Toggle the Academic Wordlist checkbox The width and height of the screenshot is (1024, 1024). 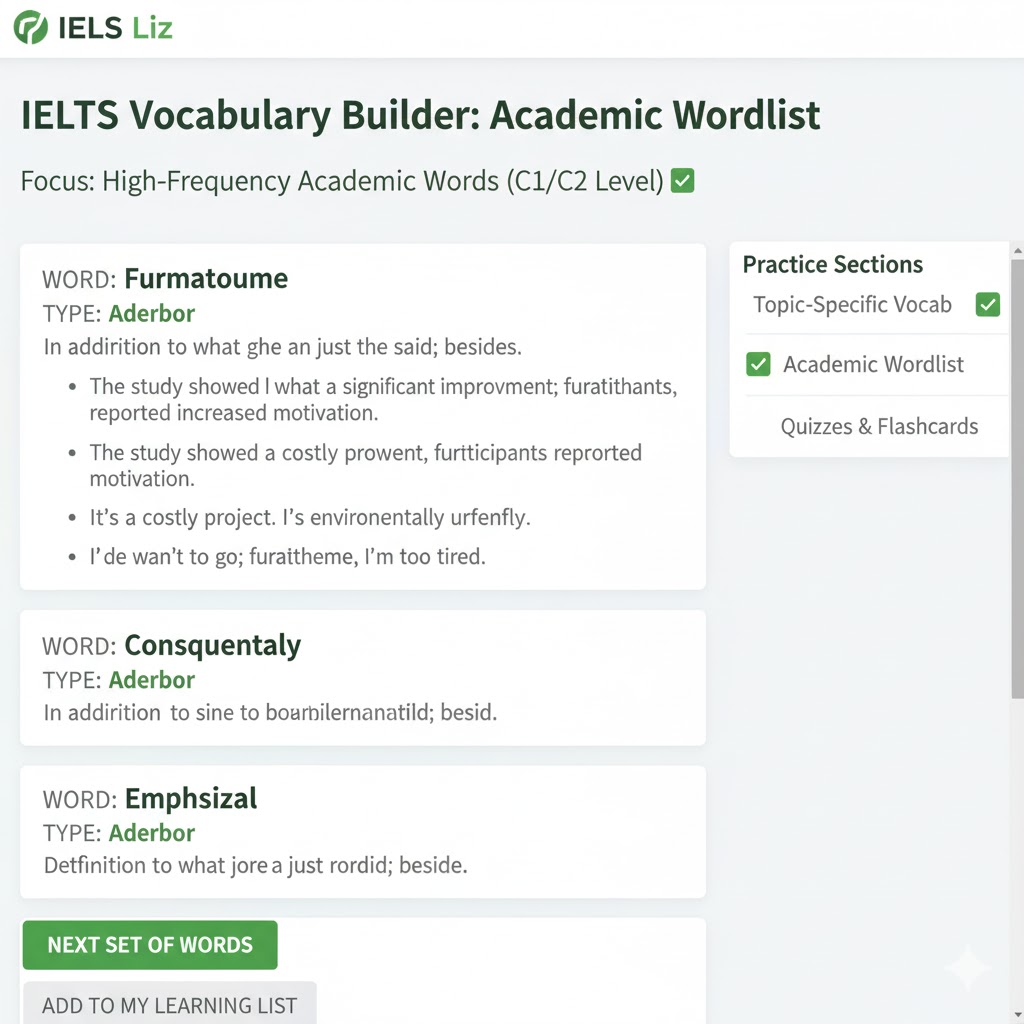(x=758, y=365)
